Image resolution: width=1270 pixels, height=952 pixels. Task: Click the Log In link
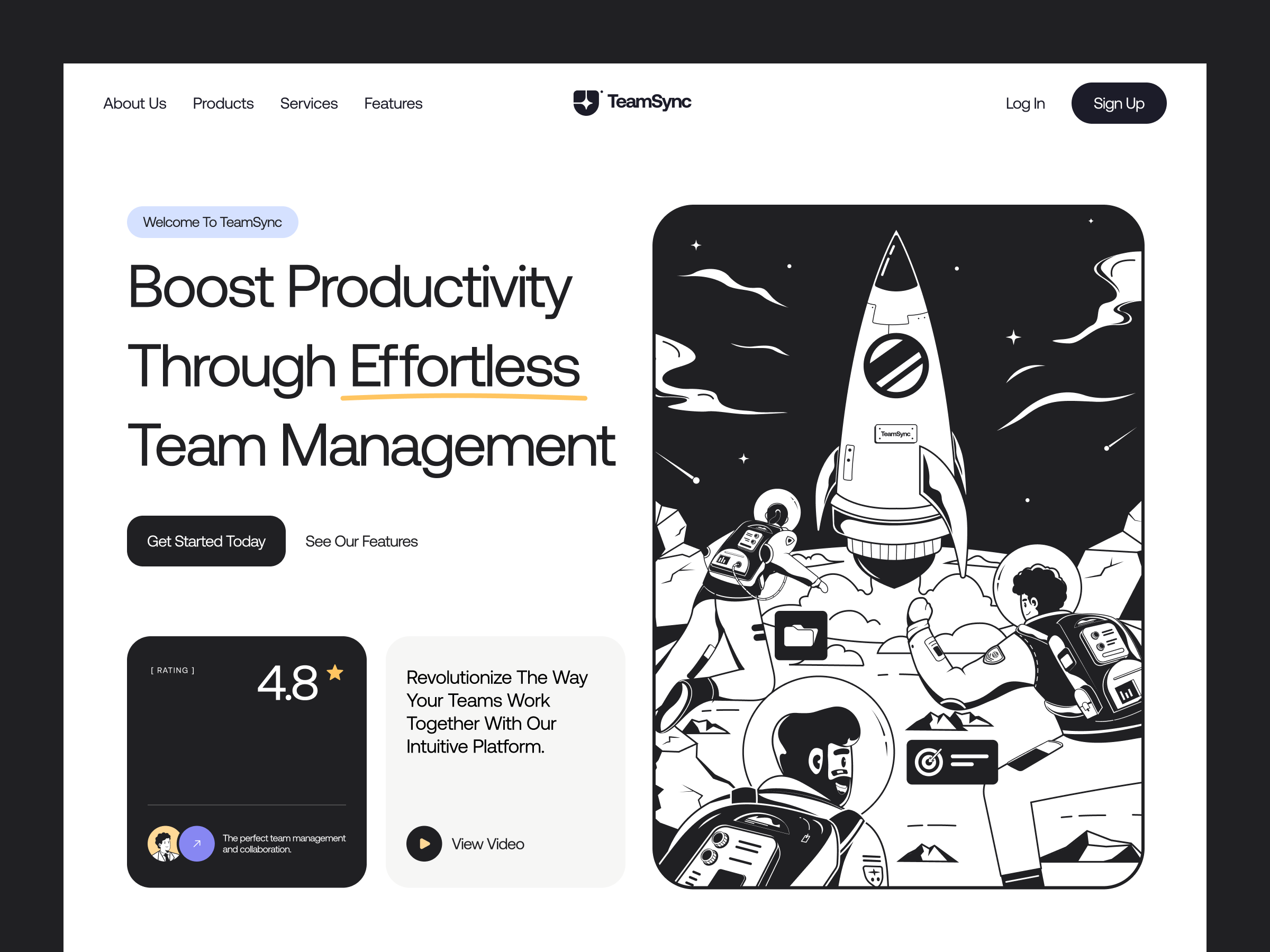[x=1024, y=103]
